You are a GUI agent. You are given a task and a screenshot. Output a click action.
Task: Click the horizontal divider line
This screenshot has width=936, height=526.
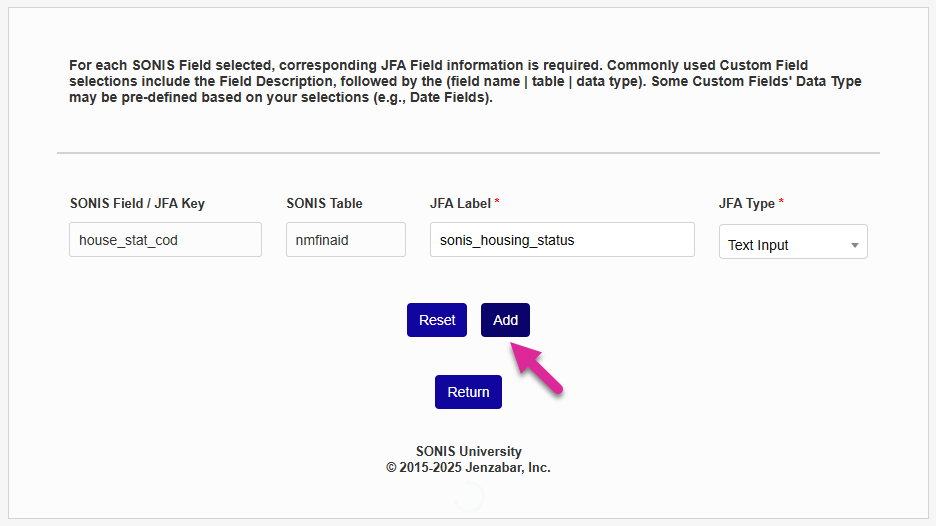468,153
